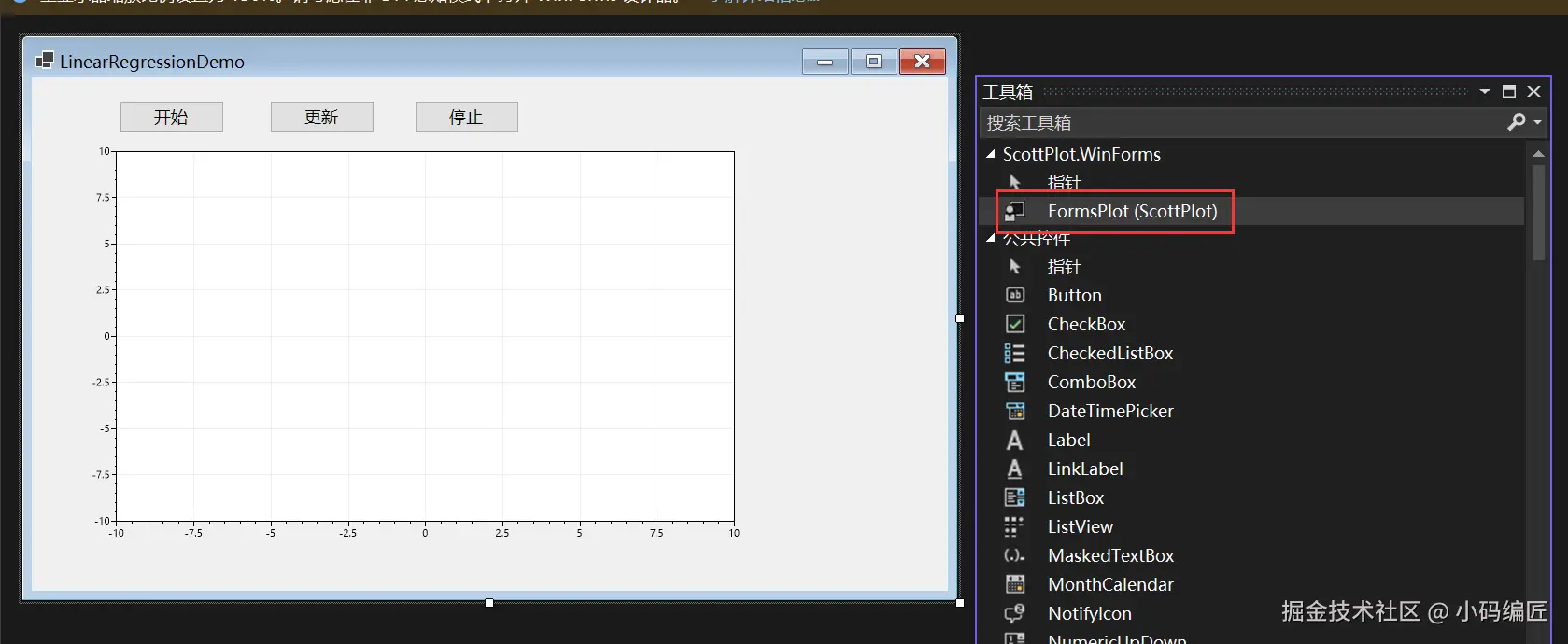Image resolution: width=1568 pixels, height=644 pixels.
Task: Click the LinearRegressionDemo form icon
Action: (44, 61)
